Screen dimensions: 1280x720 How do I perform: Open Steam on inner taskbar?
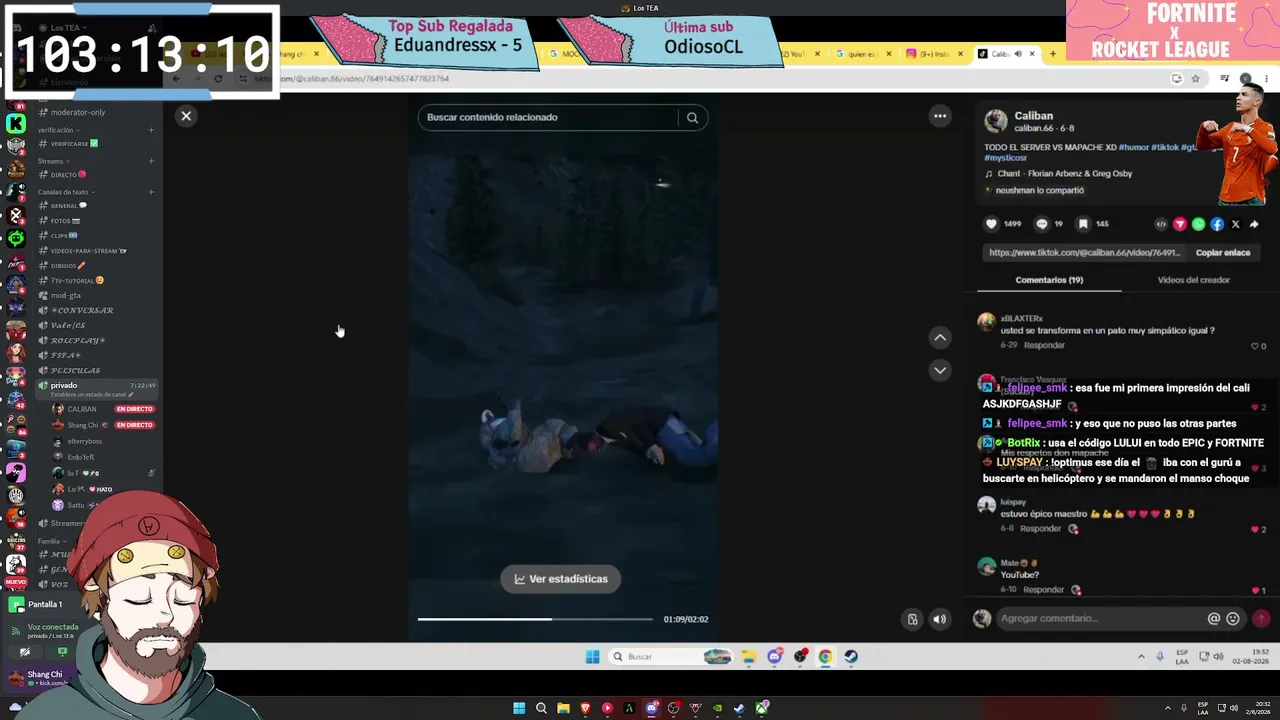(851, 657)
